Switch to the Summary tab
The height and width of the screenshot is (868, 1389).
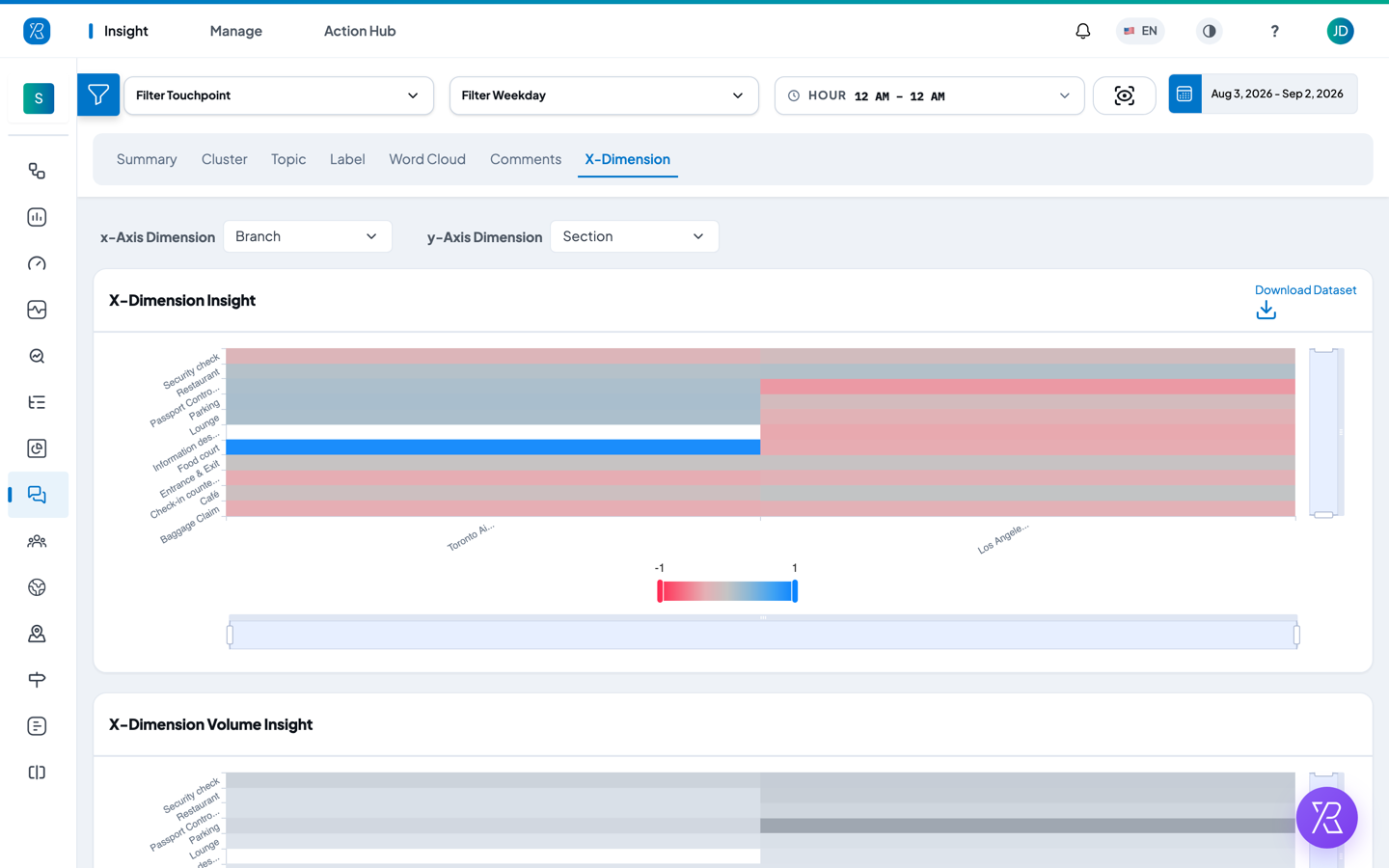tap(147, 159)
